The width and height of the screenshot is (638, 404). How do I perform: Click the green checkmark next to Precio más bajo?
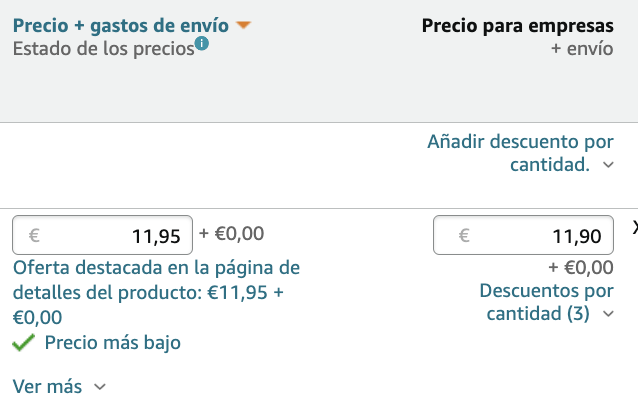(23, 342)
